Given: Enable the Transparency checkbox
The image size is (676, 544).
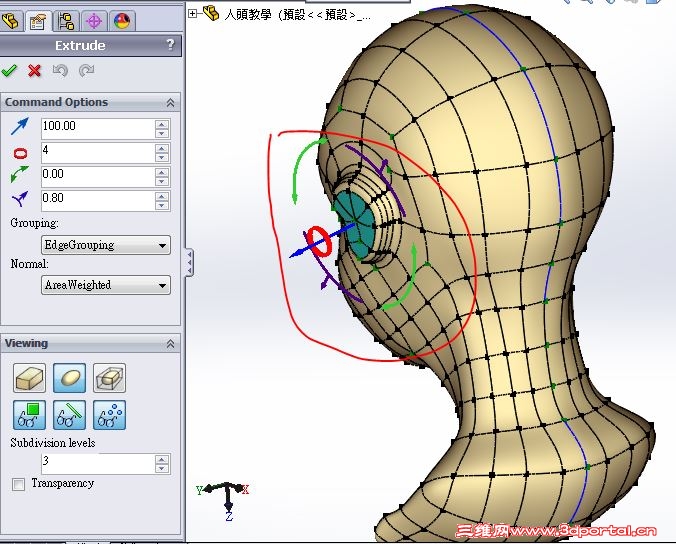Looking at the screenshot, I should click(x=19, y=485).
